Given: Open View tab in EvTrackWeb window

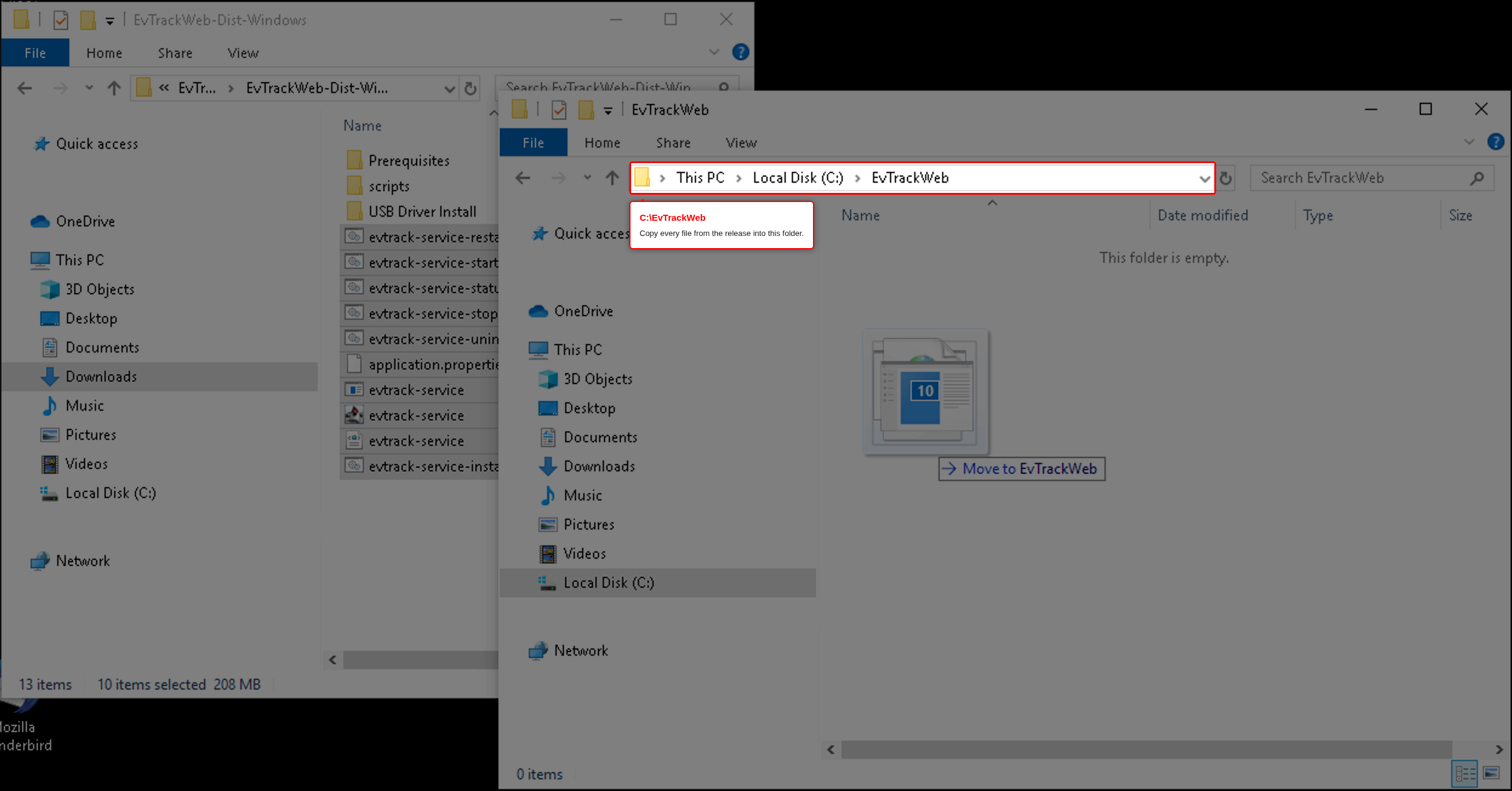Looking at the screenshot, I should 741,143.
